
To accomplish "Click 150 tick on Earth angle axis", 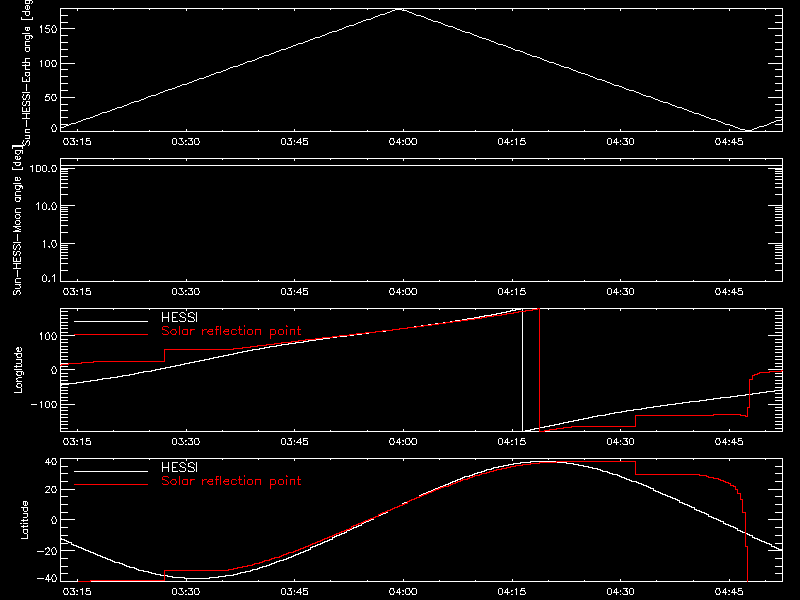I will 48,29.
